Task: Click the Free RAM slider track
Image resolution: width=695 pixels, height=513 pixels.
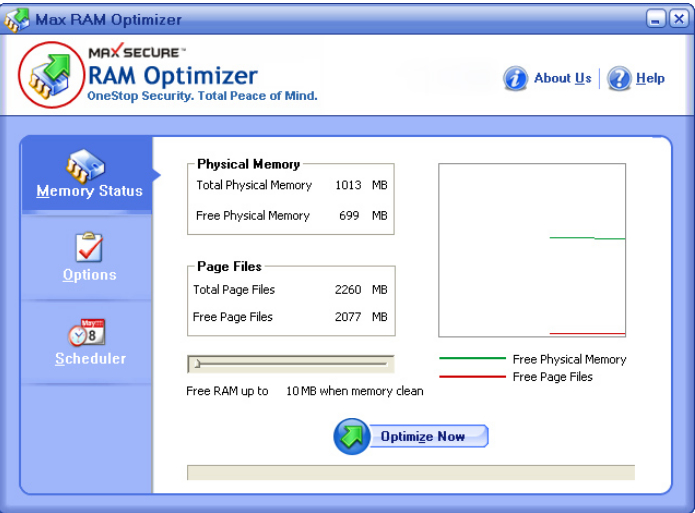Action: coord(291,364)
